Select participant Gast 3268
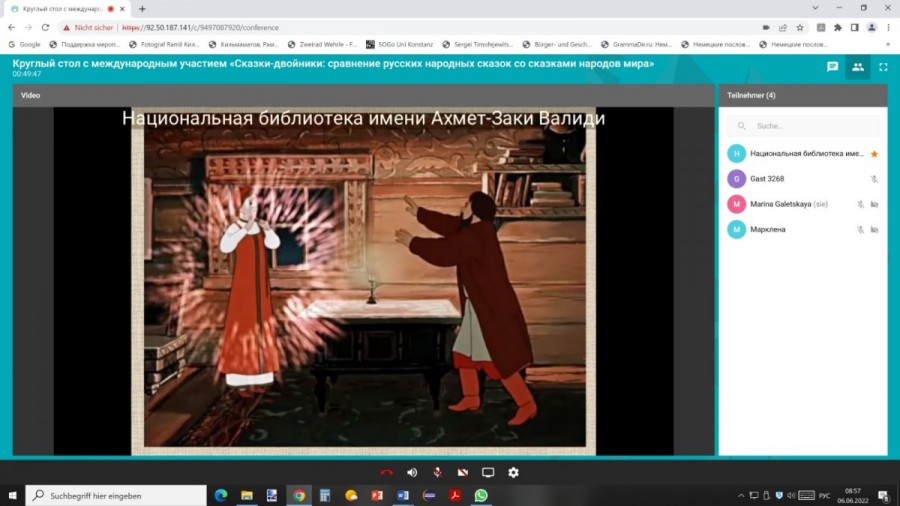900x506 pixels. click(769, 179)
